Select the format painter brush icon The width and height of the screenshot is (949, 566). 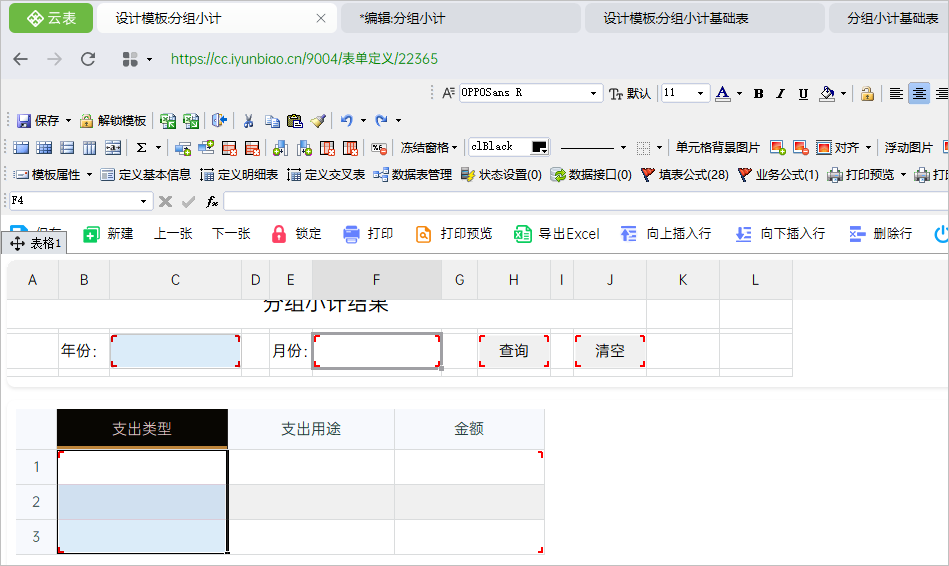coord(318,120)
